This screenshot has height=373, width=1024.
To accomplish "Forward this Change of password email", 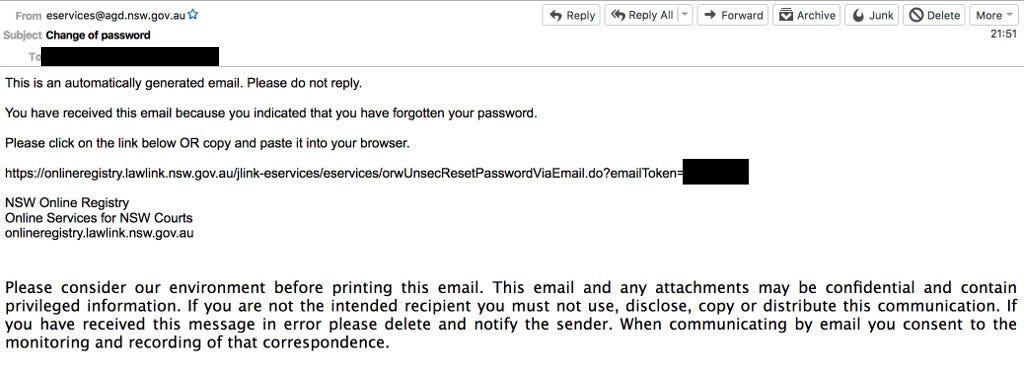I will (x=733, y=15).
